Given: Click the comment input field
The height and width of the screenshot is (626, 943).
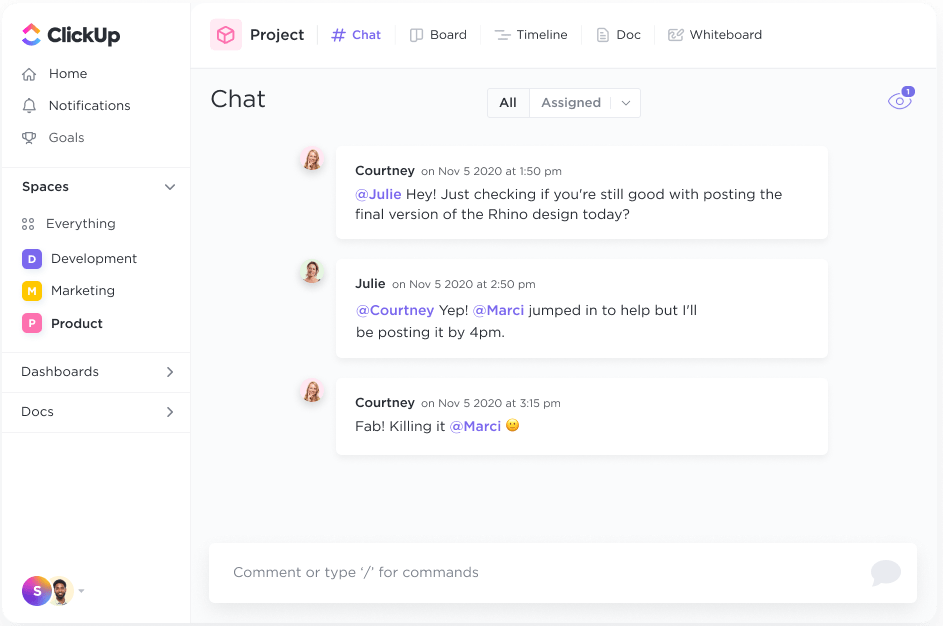Looking at the screenshot, I should coord(540,573).
